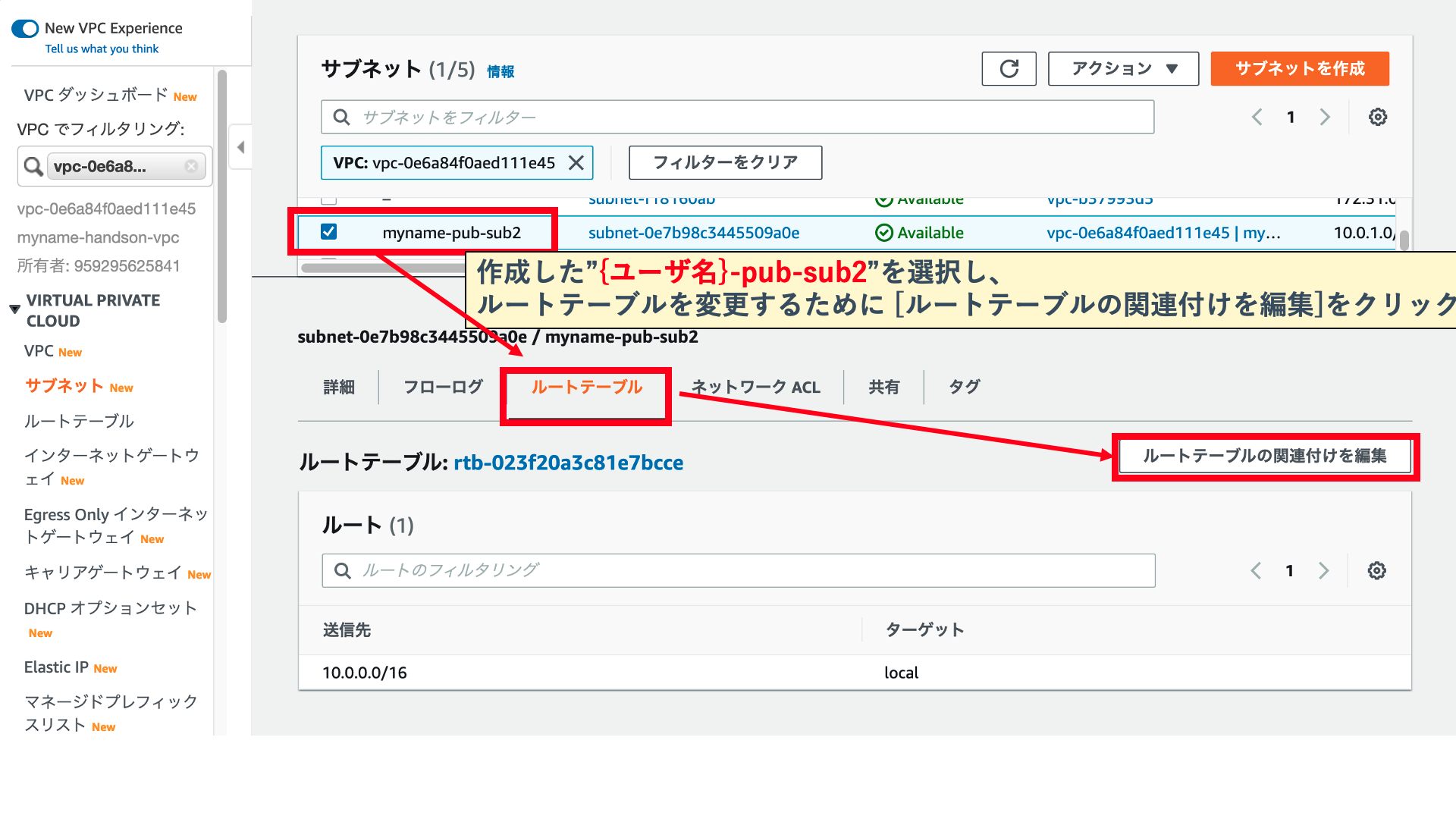Collapse VIRTUAL PRIVATE CLOUD section
1456x819 pixels.
[x=14, y=309]
